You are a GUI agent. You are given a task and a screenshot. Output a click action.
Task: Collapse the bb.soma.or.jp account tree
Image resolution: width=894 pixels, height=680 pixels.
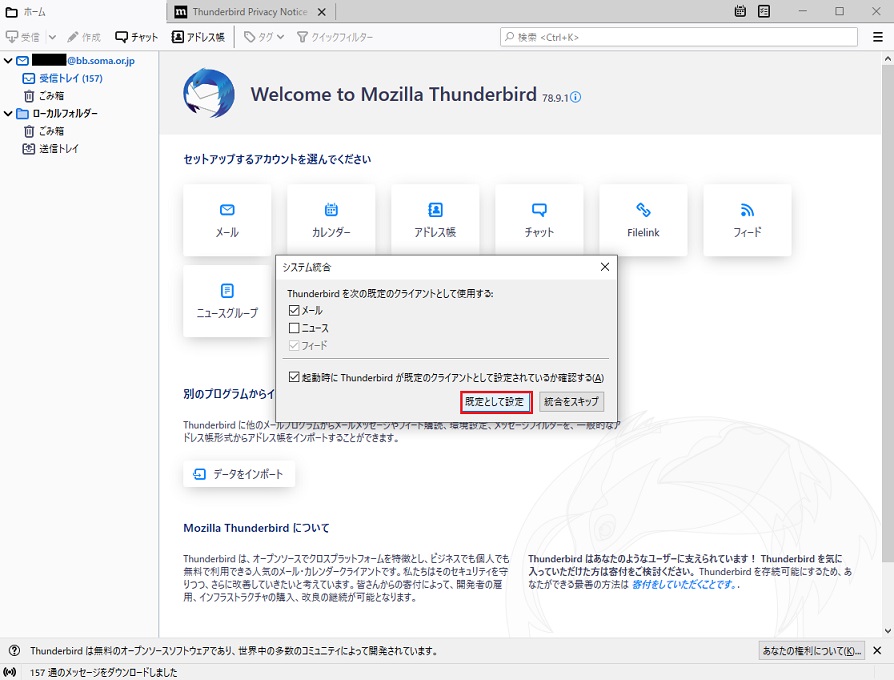8,60
